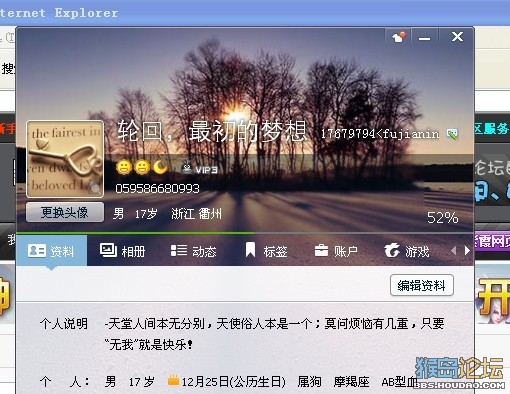Select the 资料 profile tab
The image size is (510, 394).
(51, 251)
